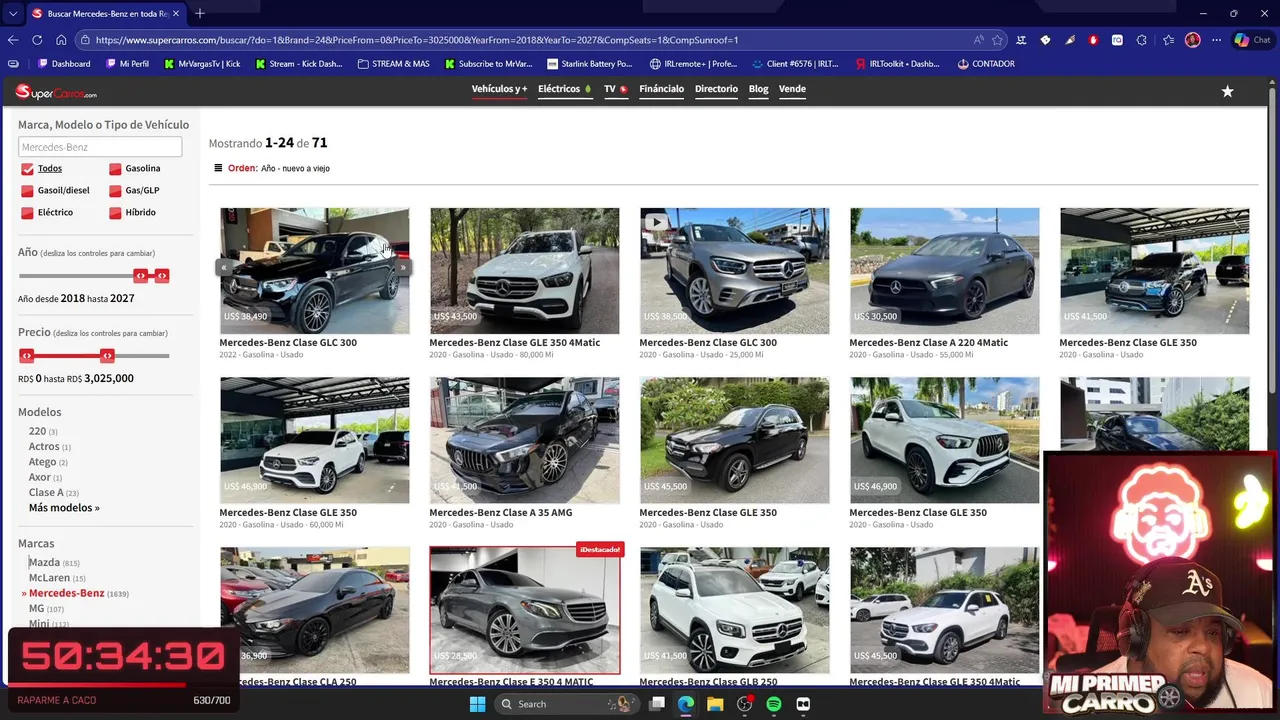Open the Destacado Clase E 350 listing photo
Image resolution: width=1280 pixels, height=720 pixels.
point(525,611)
